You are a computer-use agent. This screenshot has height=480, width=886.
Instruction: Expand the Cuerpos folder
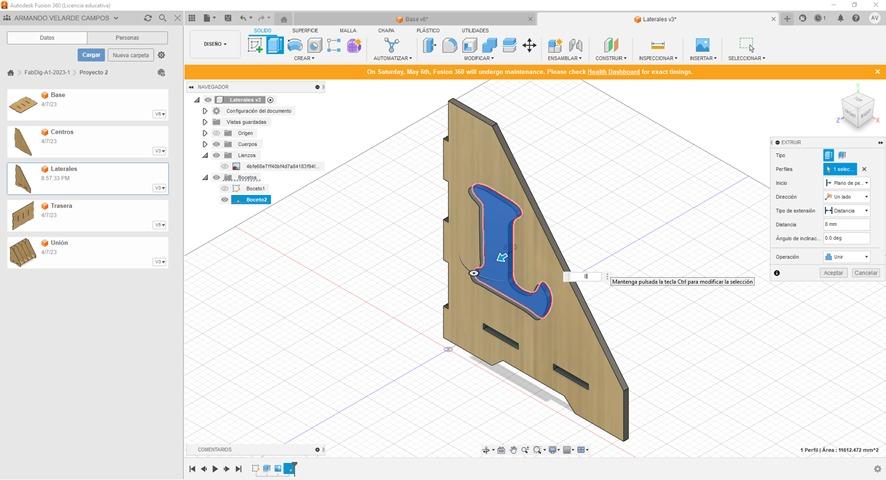click(205, 144)
